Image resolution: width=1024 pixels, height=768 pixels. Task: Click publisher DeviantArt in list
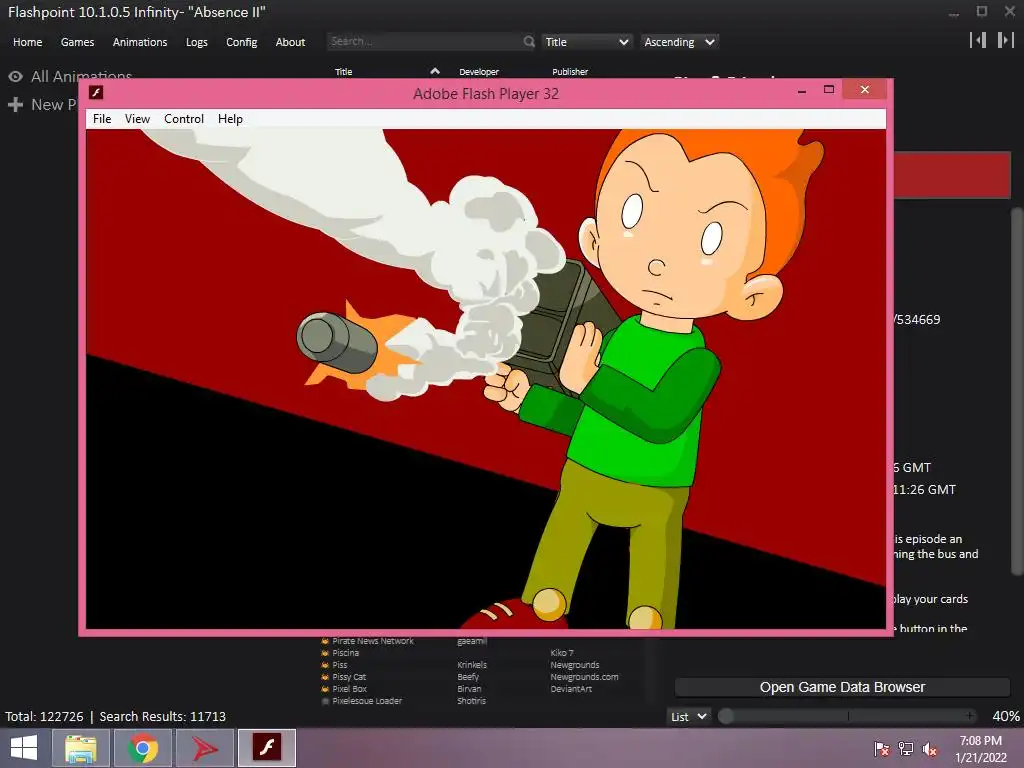coord(571,688)
